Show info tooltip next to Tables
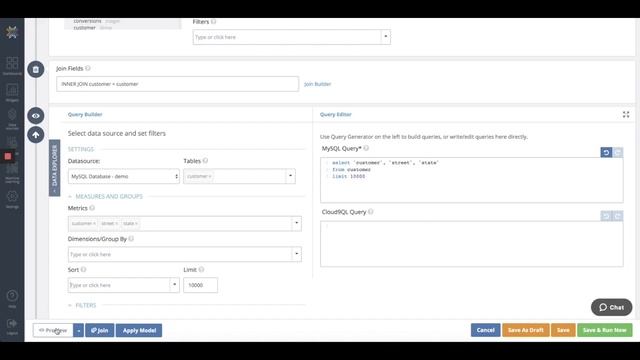 (x=205, y=161)
